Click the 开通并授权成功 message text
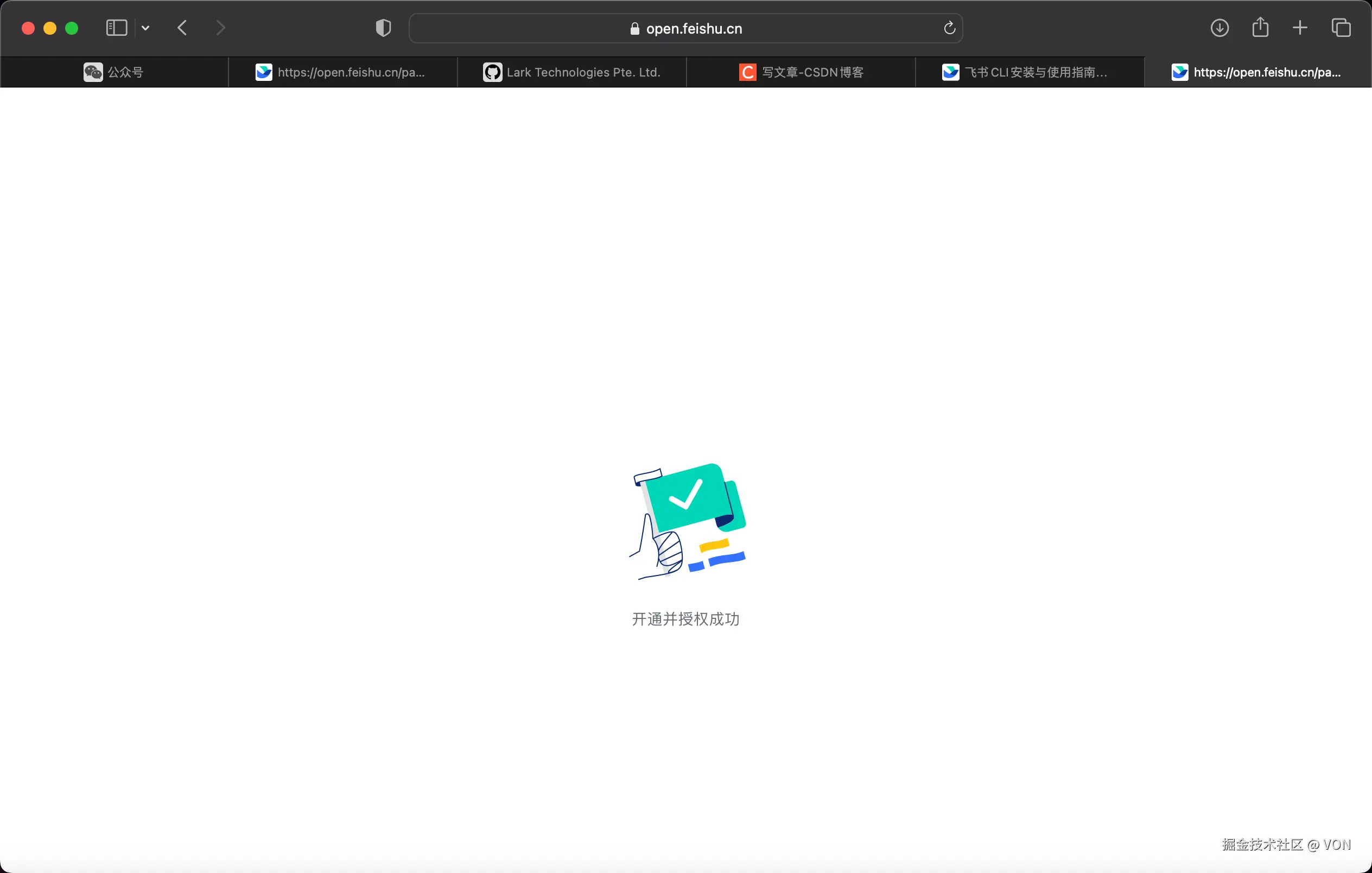 tap(685, 619)
